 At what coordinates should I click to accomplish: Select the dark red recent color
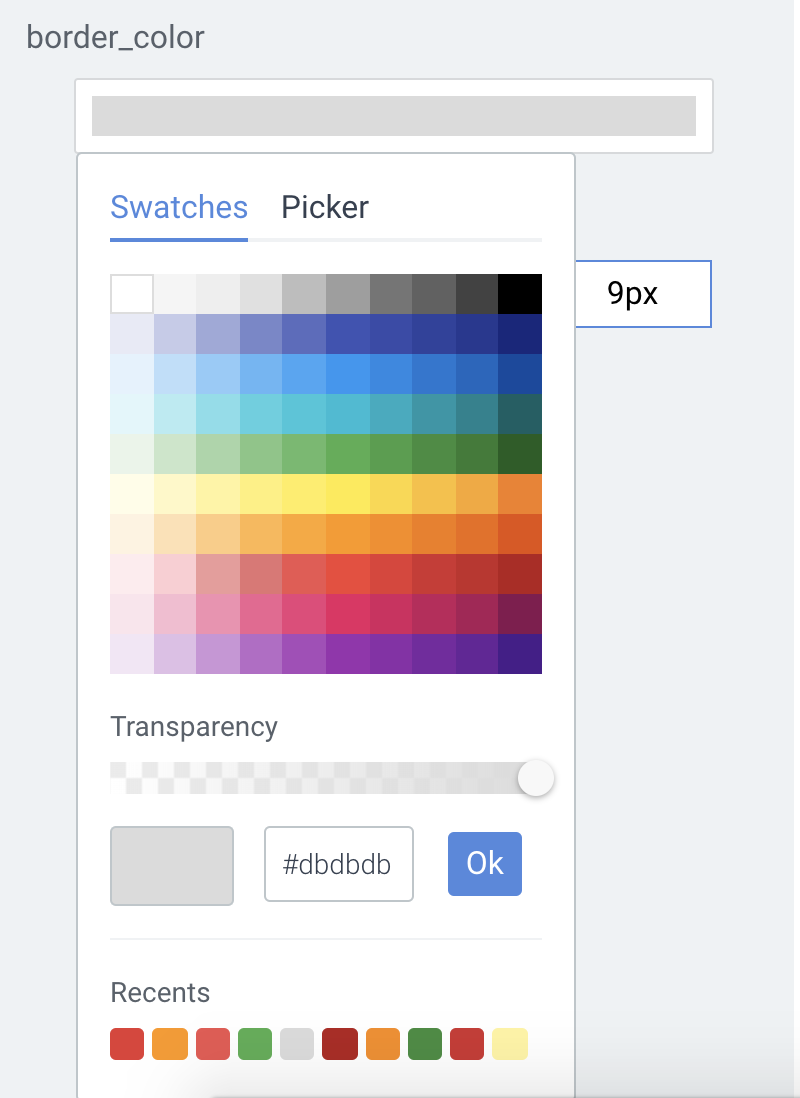coord(339,1043)
